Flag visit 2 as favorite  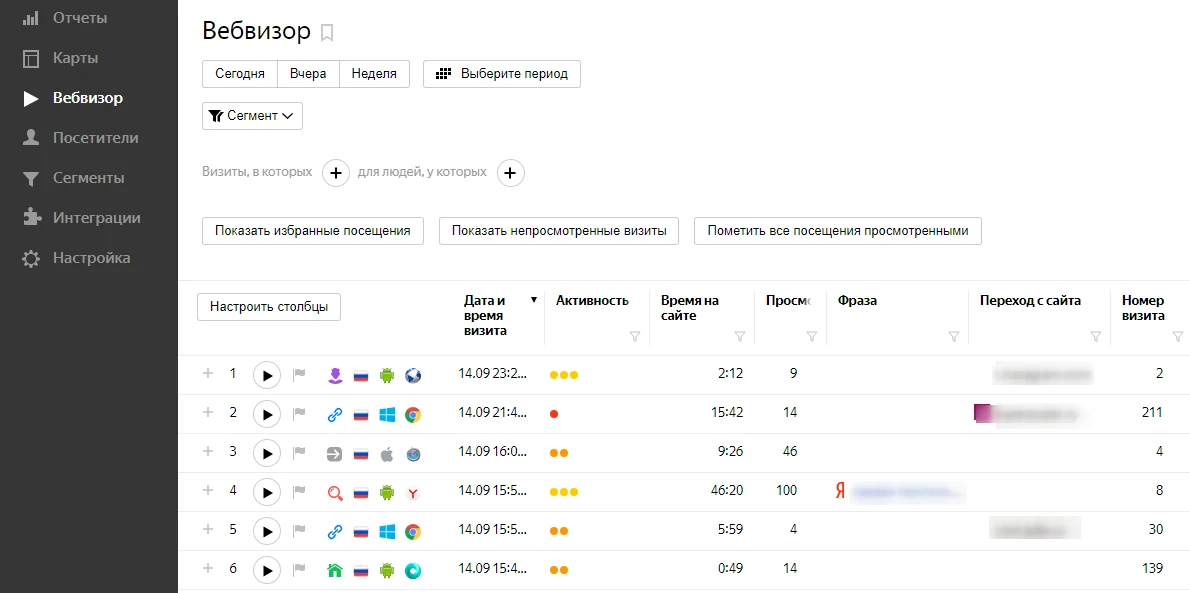298,414
